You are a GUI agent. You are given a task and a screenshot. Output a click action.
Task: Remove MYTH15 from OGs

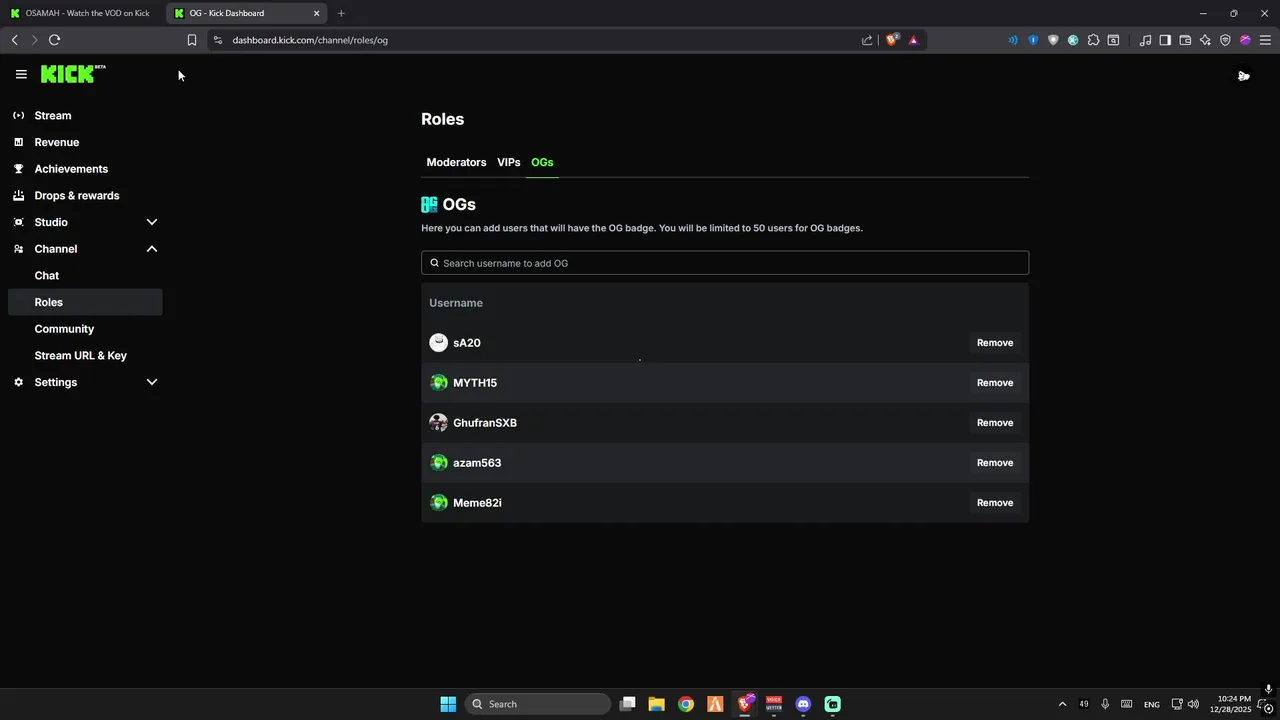click(x=995, y=383)
